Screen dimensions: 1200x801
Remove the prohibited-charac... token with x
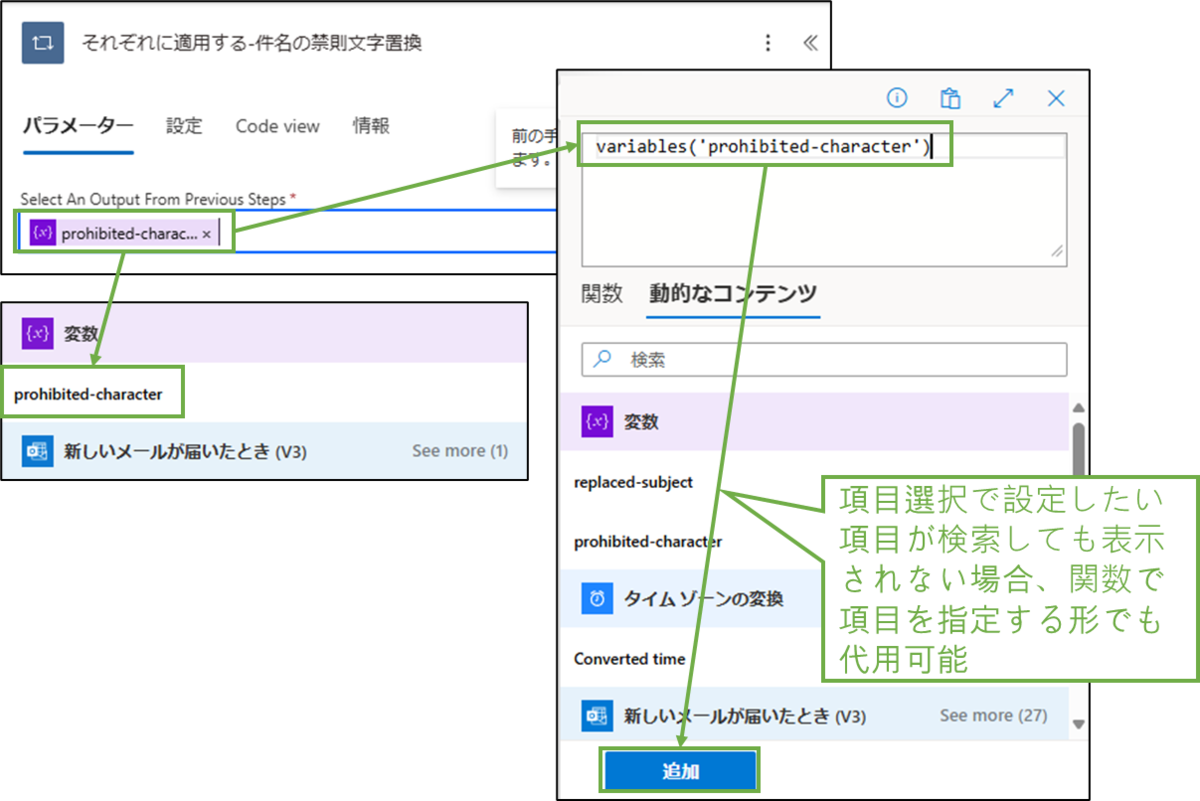pyautogui.click(x=206, y=233)
